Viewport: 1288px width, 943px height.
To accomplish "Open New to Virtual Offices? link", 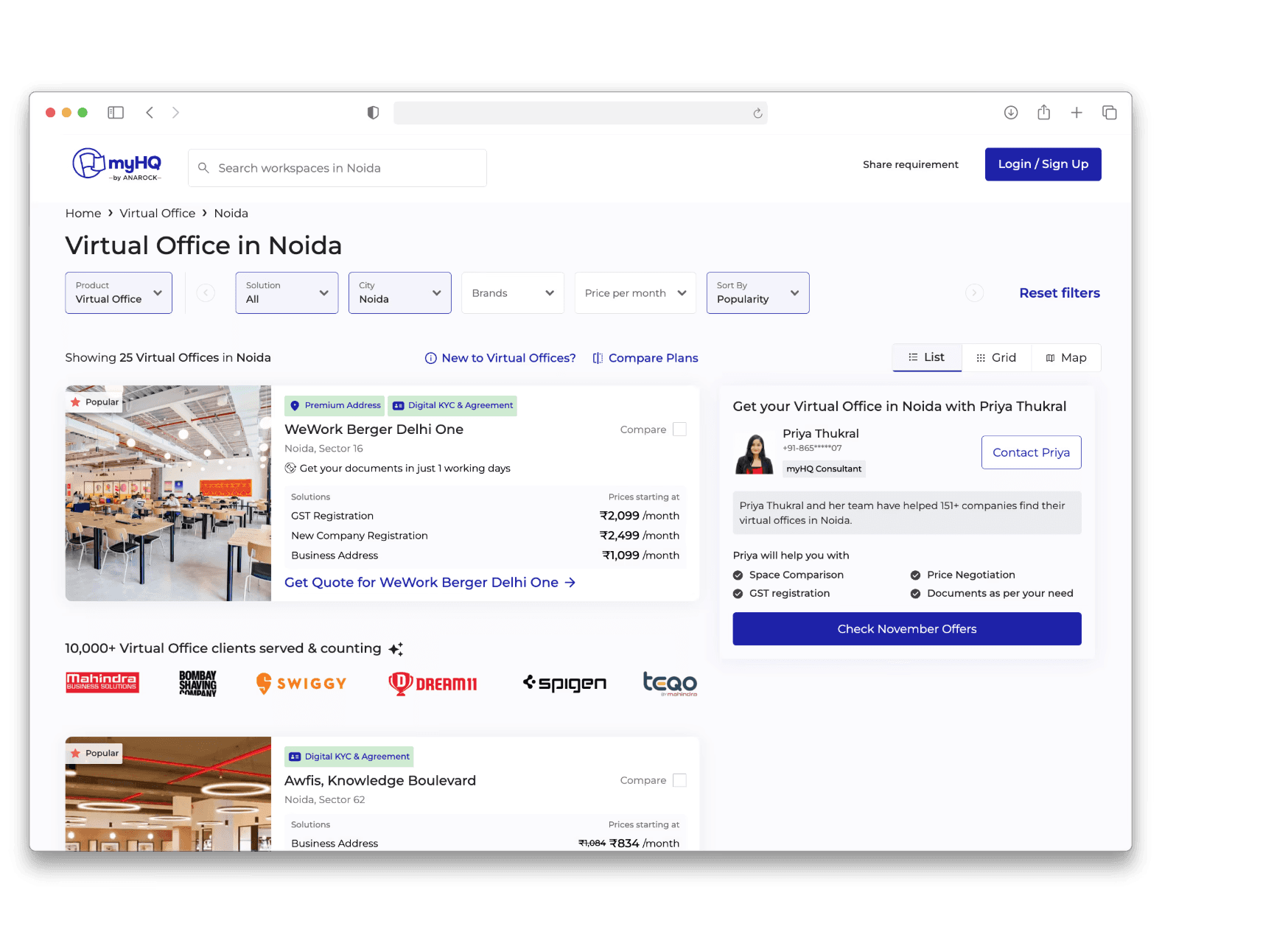I will point(500,358).
